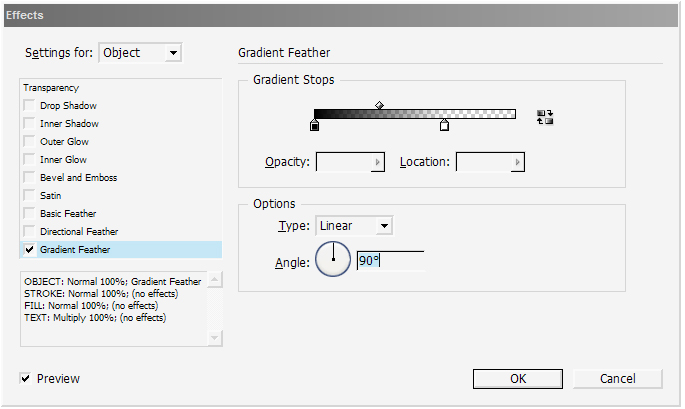Select Bevel and Emboss effect entry
The height and width of the screenshot is (409, 685).
click(78, 178)
